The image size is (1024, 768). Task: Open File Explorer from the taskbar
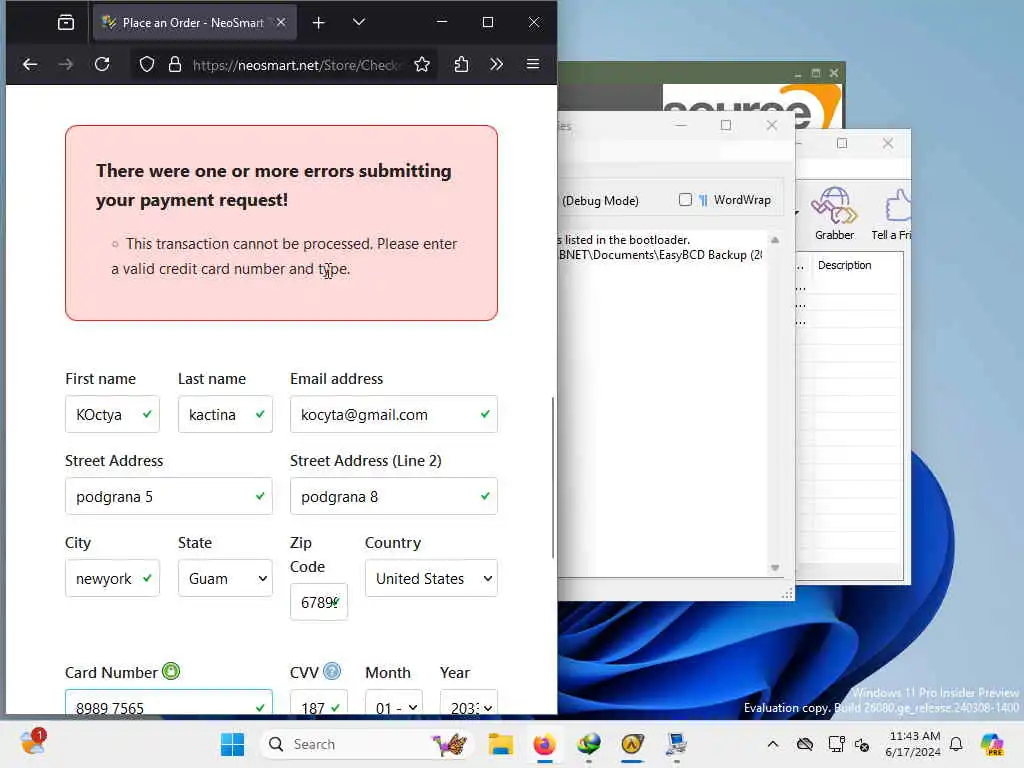(x=501, y=744)
